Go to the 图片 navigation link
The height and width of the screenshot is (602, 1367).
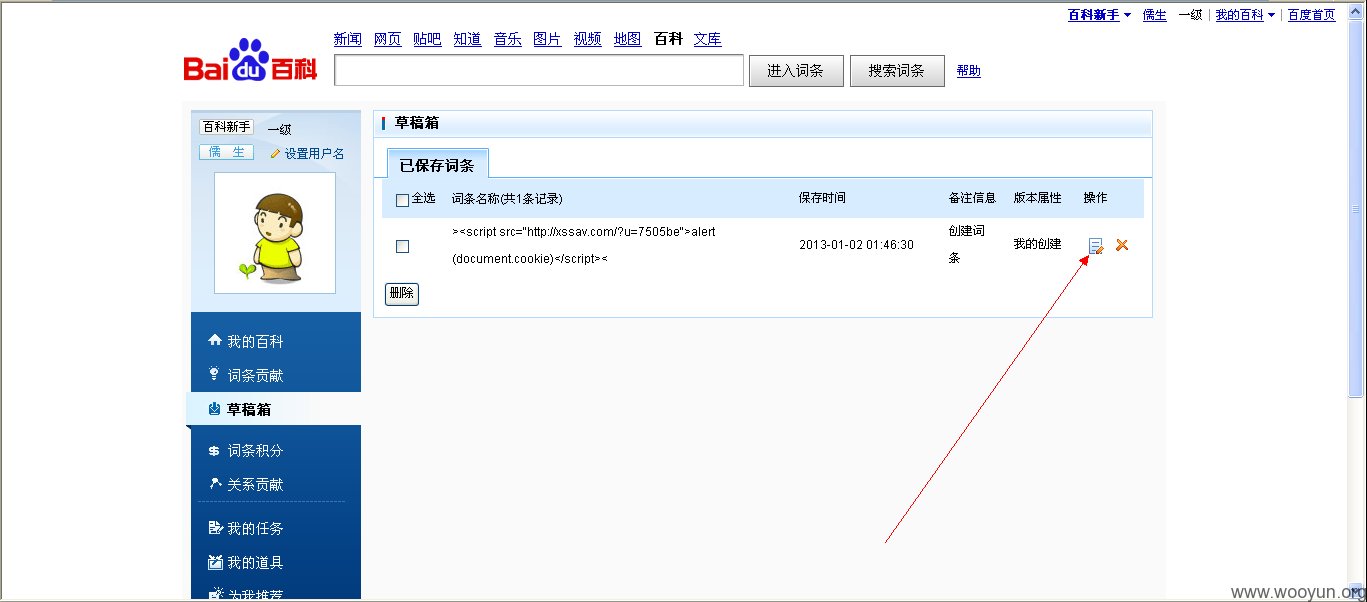[x=547, y=39]
